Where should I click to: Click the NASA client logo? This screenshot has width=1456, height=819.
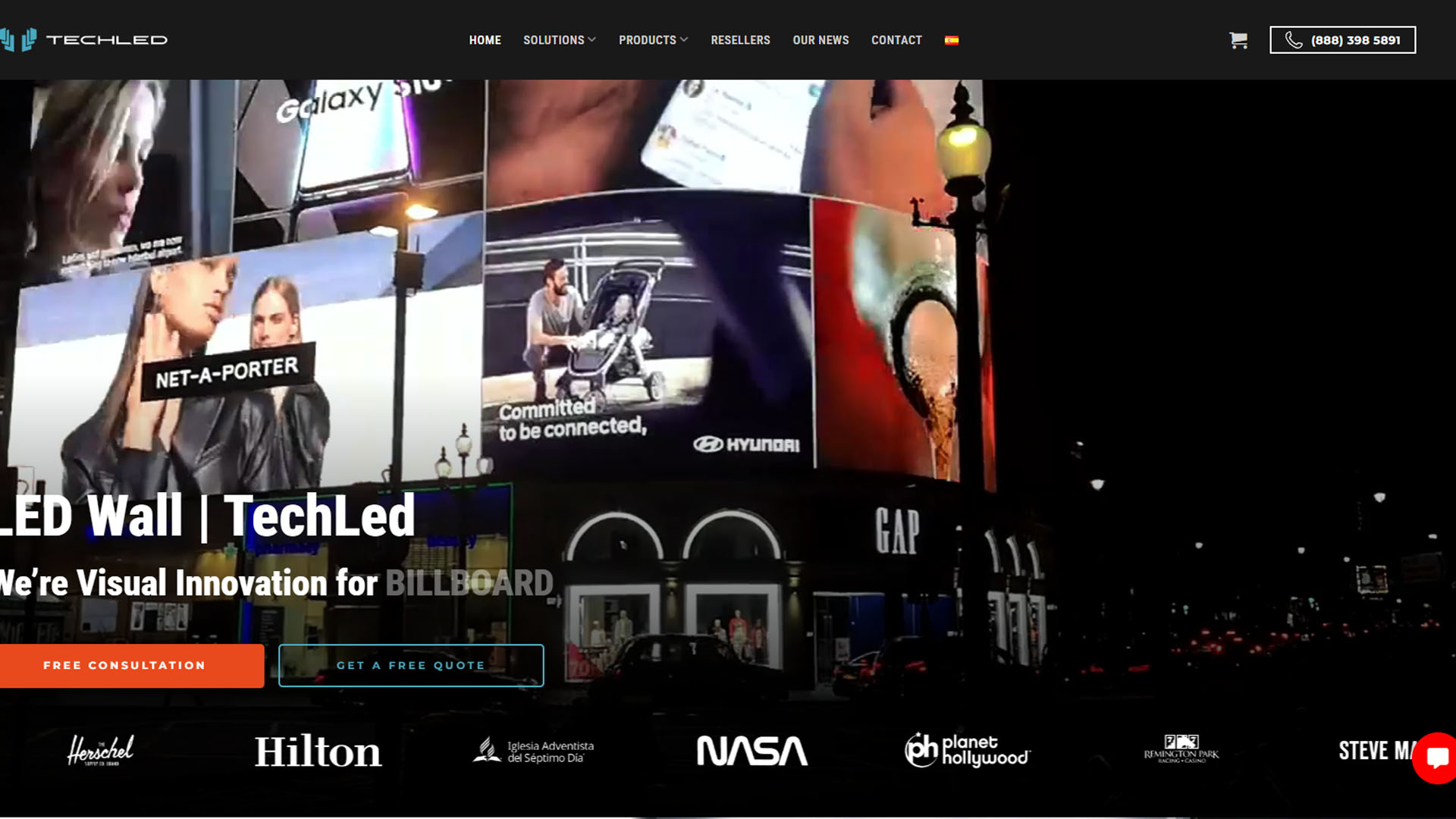click(752, 751)
